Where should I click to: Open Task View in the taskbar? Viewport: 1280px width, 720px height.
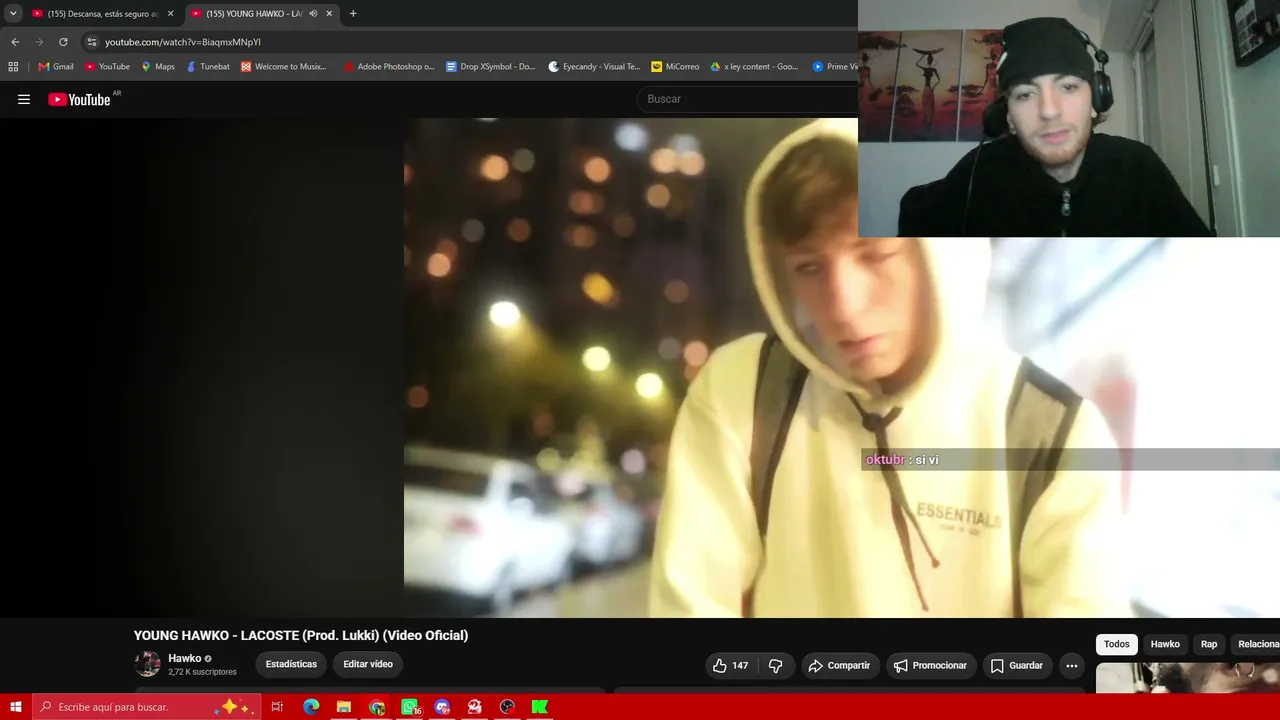pos(277,707)
